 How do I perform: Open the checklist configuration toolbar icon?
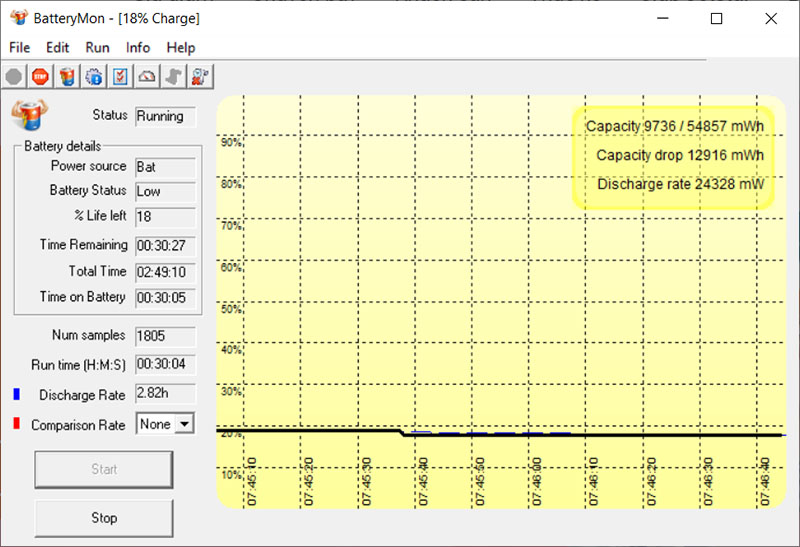(120, 77)
